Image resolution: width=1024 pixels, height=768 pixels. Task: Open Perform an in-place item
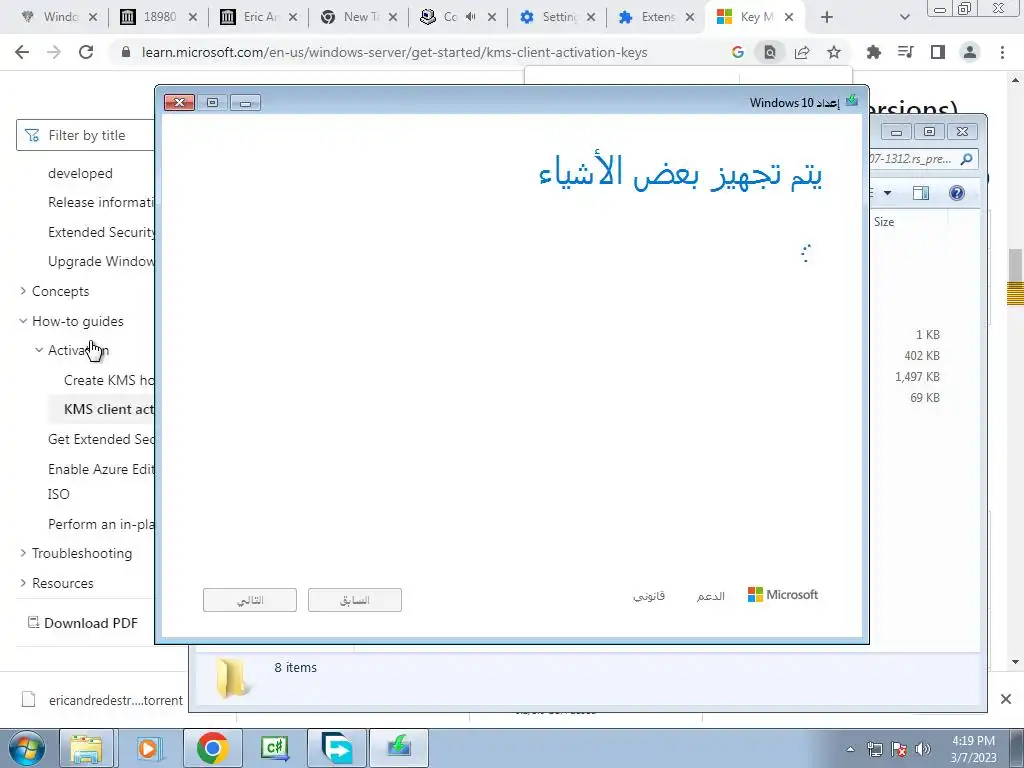[x=101, y=524]
